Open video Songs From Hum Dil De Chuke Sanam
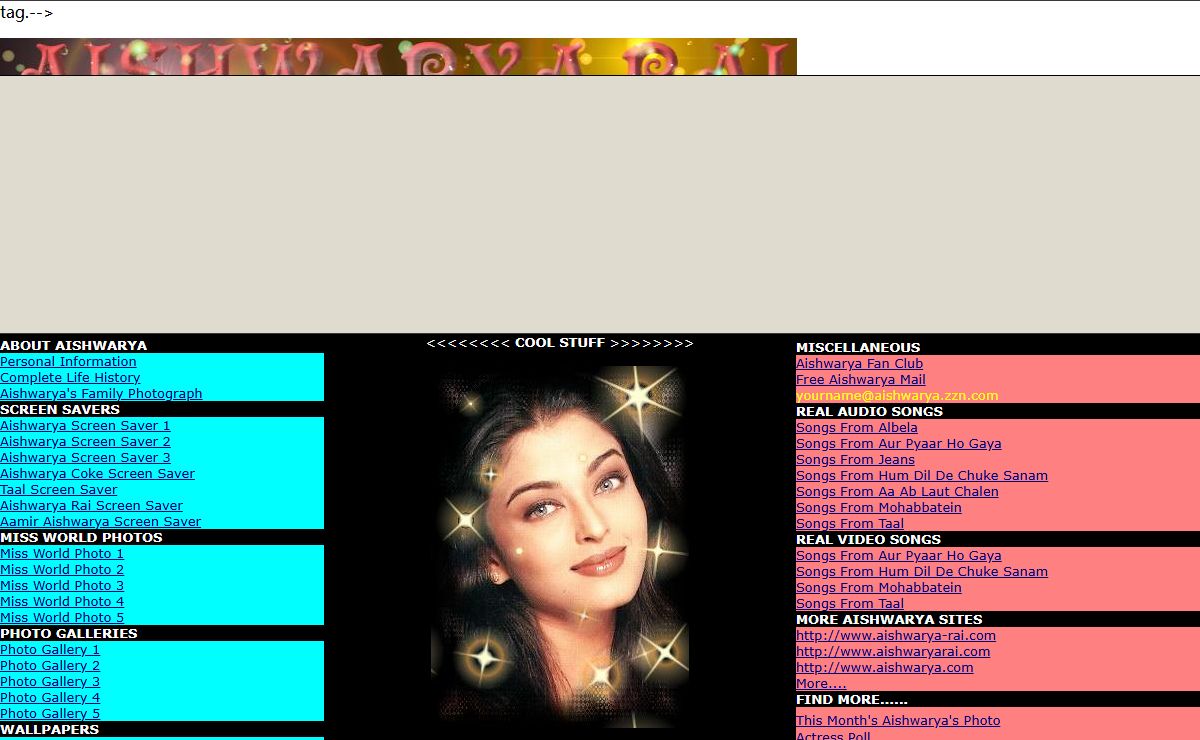 [x=922, y=572]
